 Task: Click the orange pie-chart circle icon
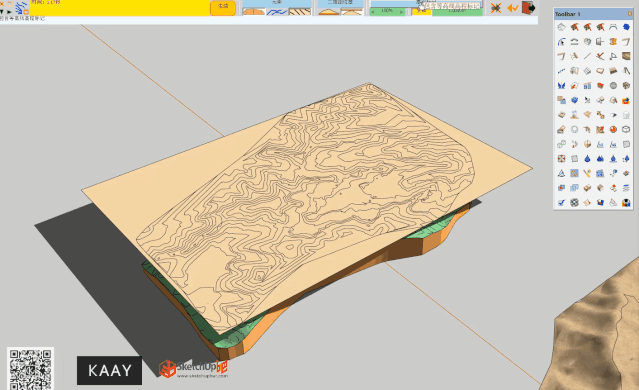click(613, 129)
